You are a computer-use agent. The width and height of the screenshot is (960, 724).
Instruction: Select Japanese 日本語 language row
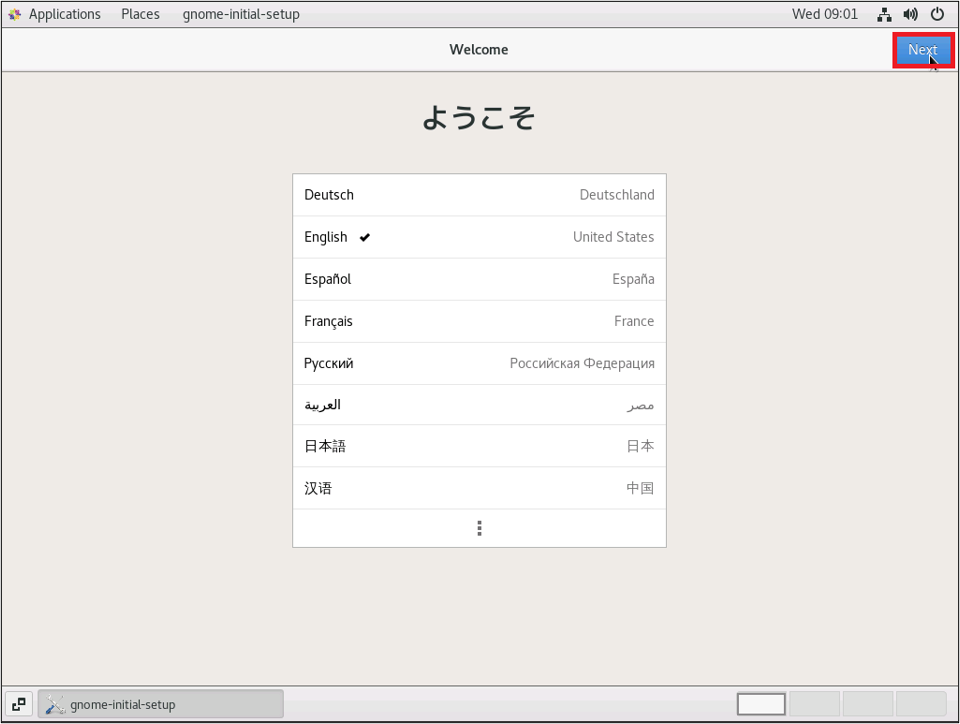point(479,446)
